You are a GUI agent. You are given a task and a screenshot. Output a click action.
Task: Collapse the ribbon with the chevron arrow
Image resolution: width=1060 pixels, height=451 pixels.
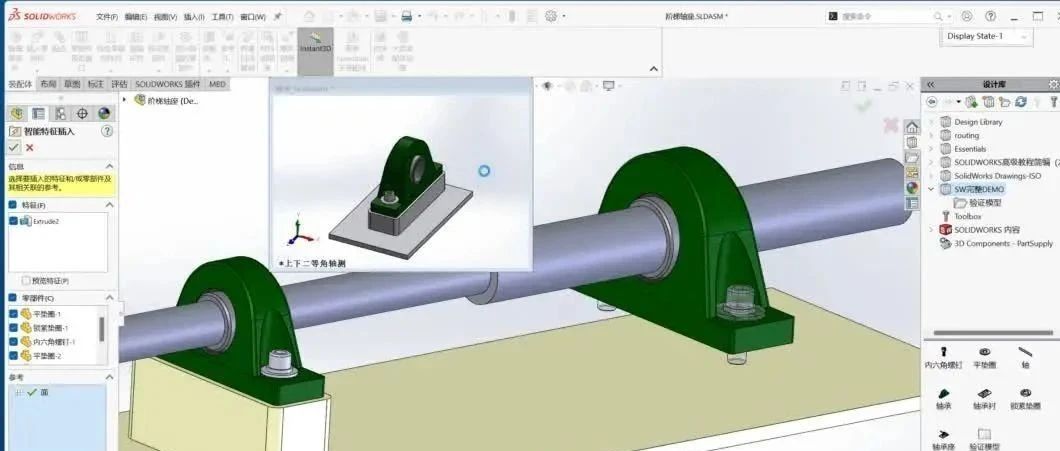tap(653, 69)
